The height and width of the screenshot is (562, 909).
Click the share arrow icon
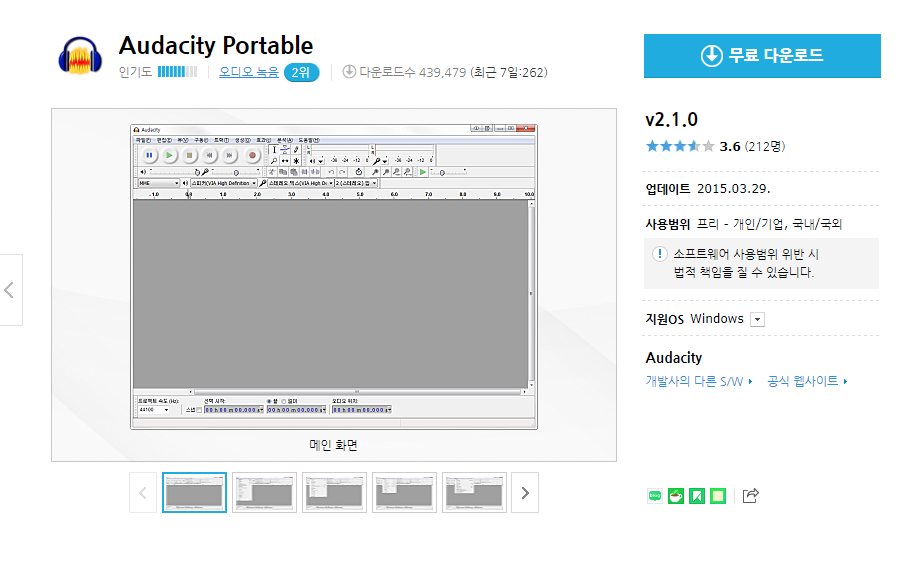[750, 495]
